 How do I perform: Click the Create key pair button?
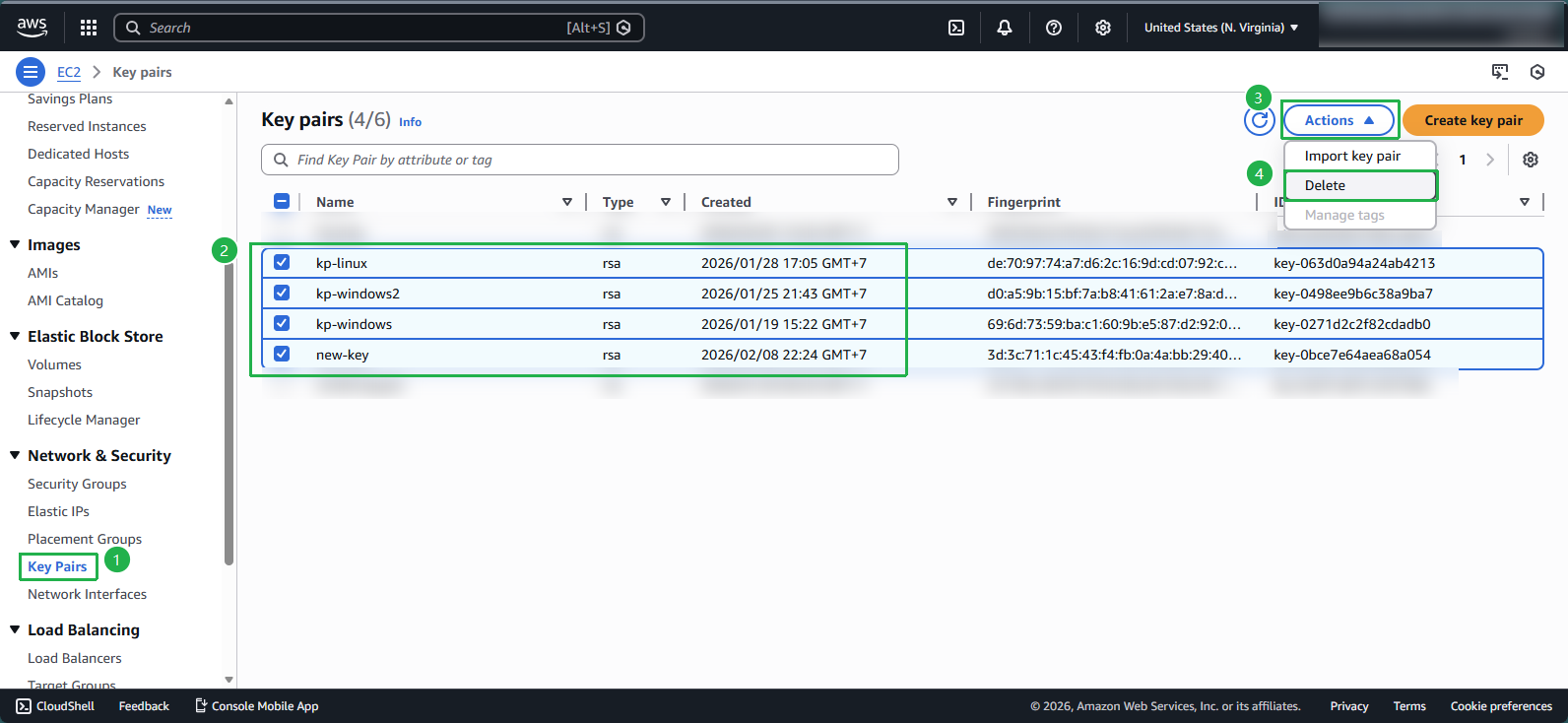pyautogui.click(x=1472, y=120)
